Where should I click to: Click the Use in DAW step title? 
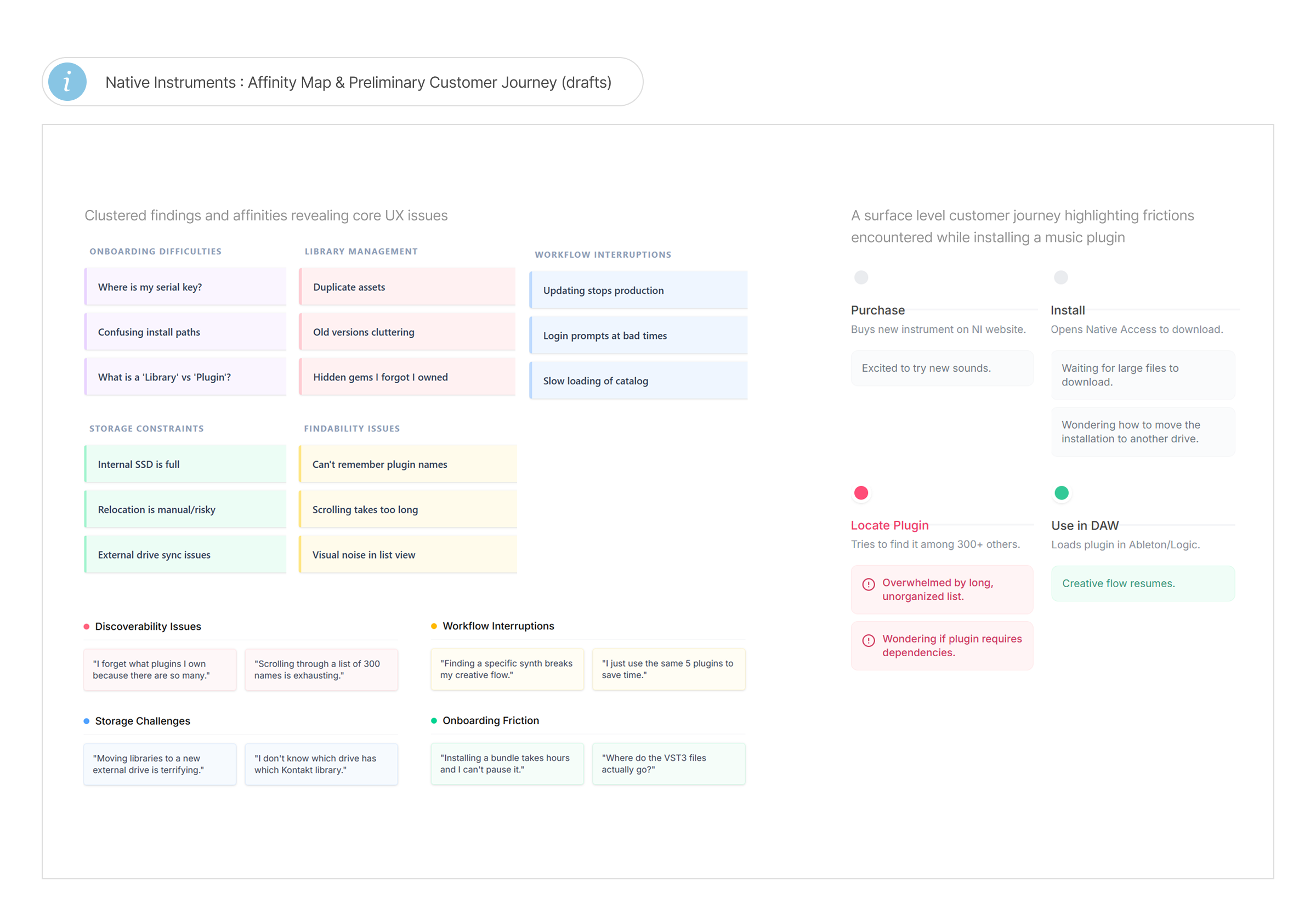pyautogui.click(x=1085, y=526)
